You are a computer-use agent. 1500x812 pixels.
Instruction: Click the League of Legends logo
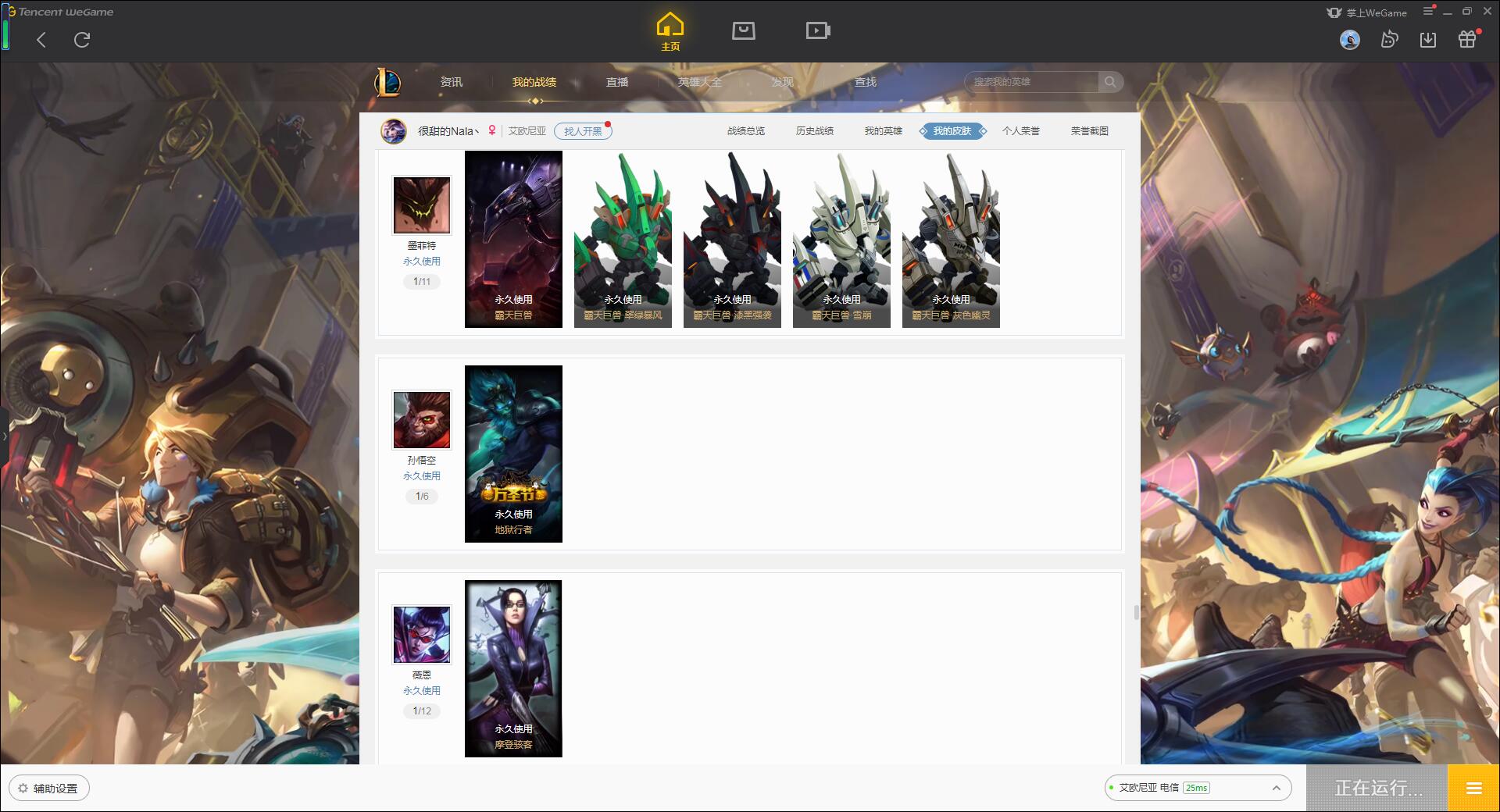click(387, 82)
